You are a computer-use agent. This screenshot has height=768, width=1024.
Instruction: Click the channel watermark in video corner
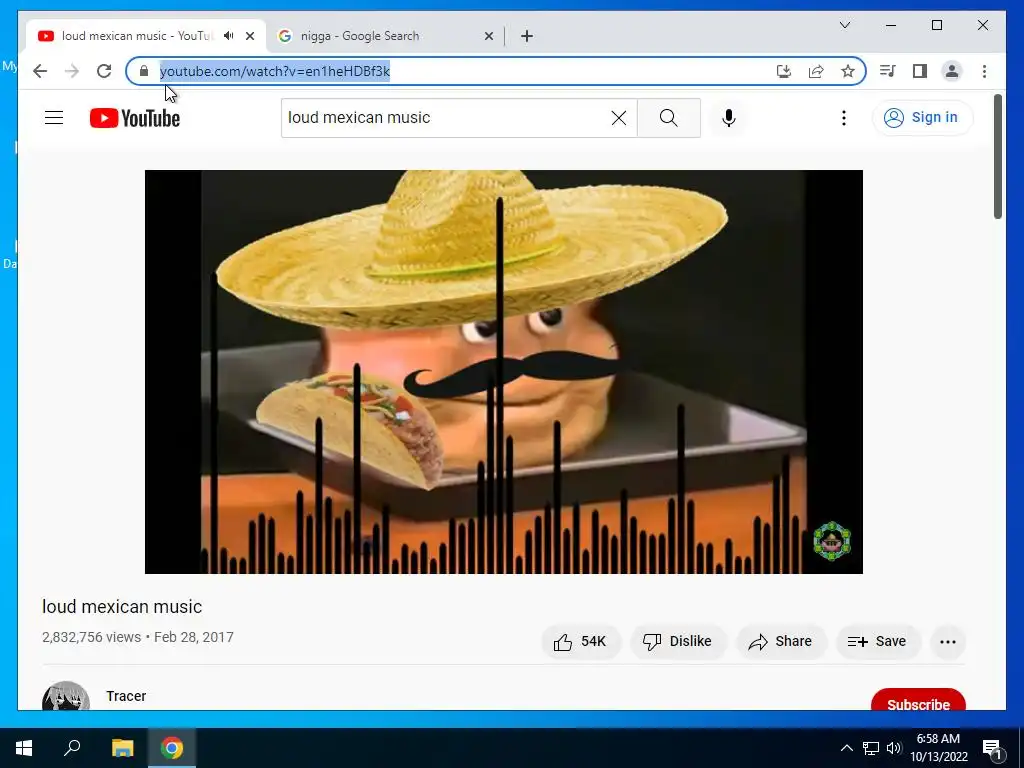coord(831,541)
